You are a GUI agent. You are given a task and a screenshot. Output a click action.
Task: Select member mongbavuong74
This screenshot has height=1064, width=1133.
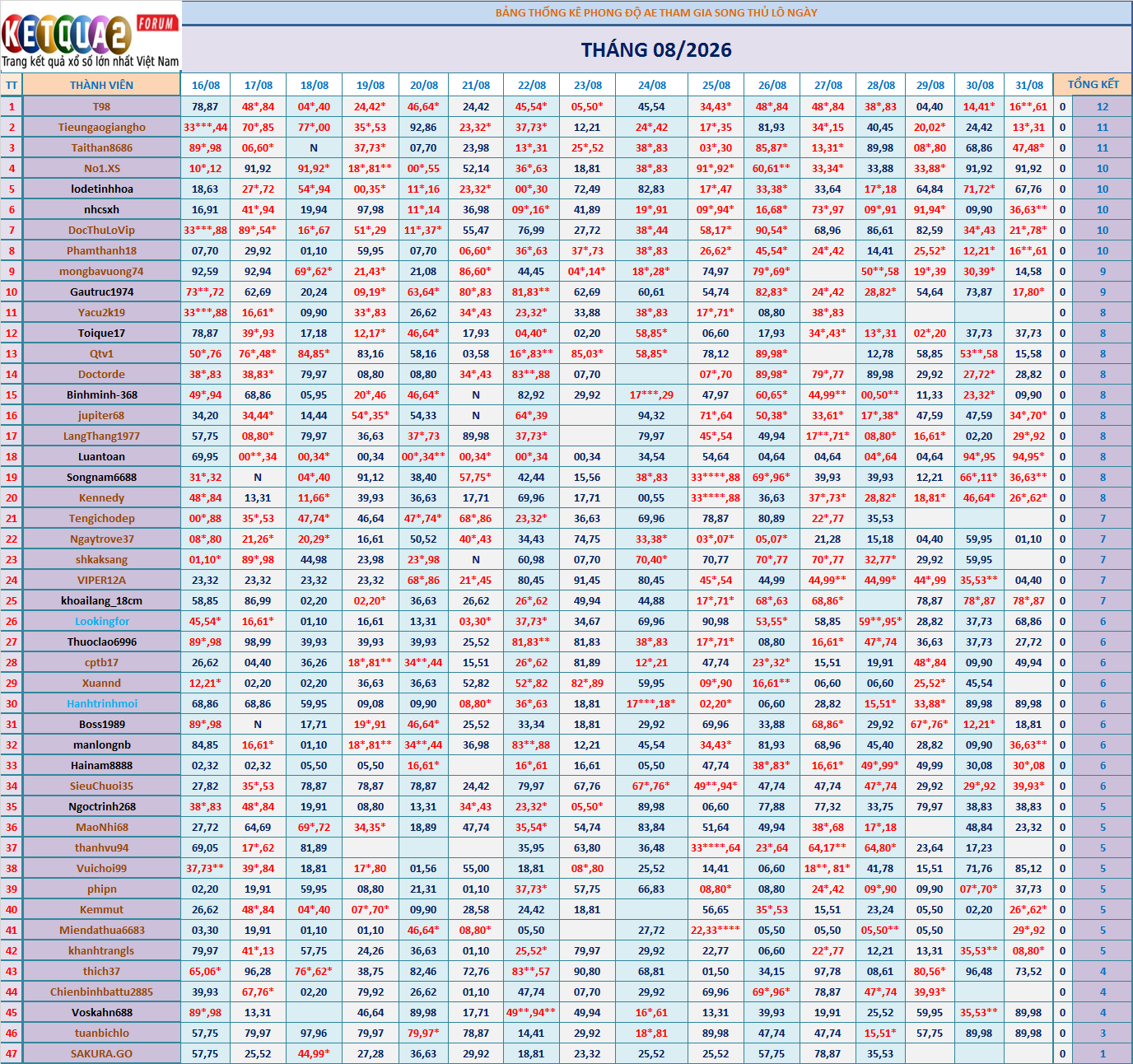pyautogui.click(x=101, y=271)
